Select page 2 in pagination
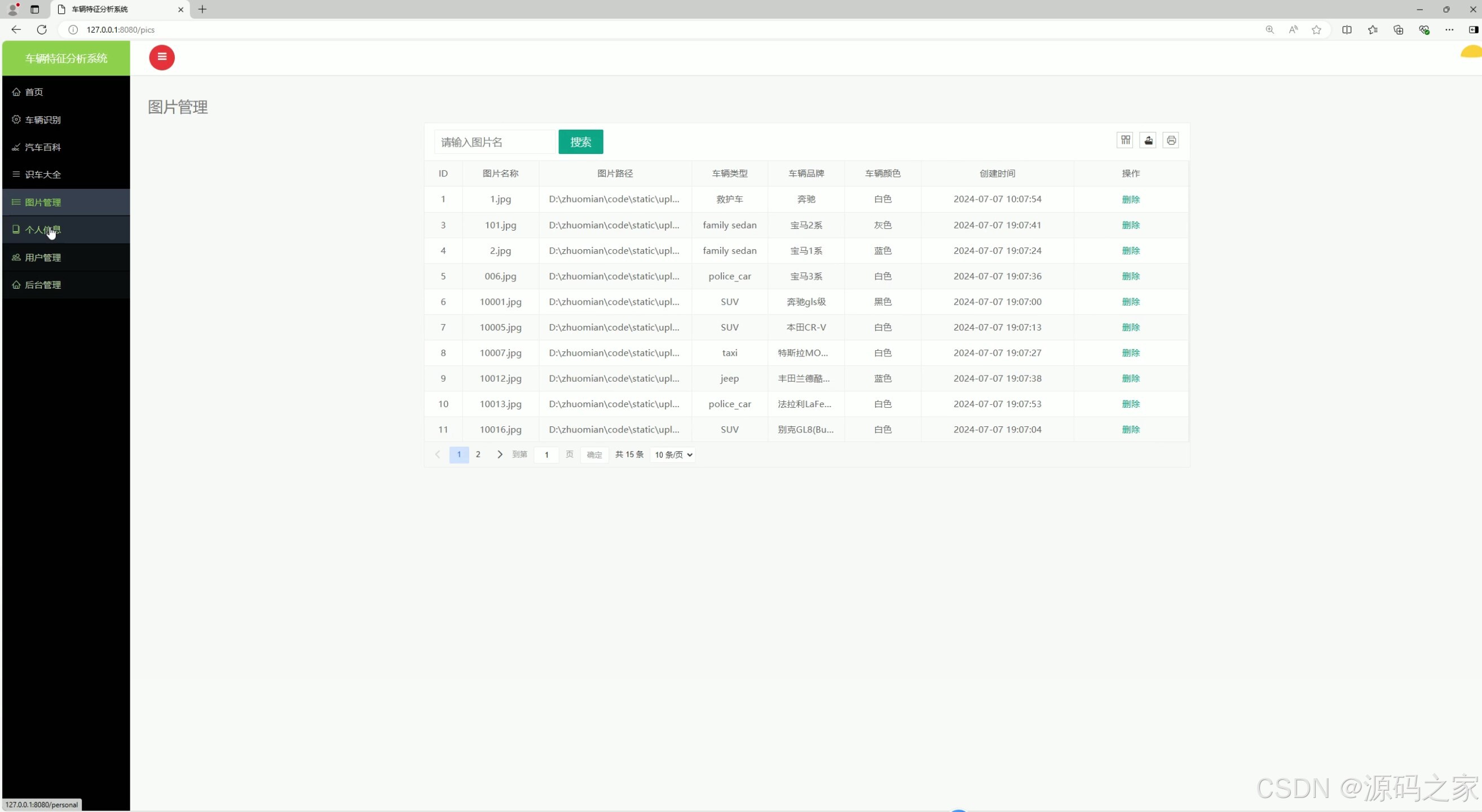The width and height of the screenshot is (1482, 812). pyautogui.click(x=478, y=454)
